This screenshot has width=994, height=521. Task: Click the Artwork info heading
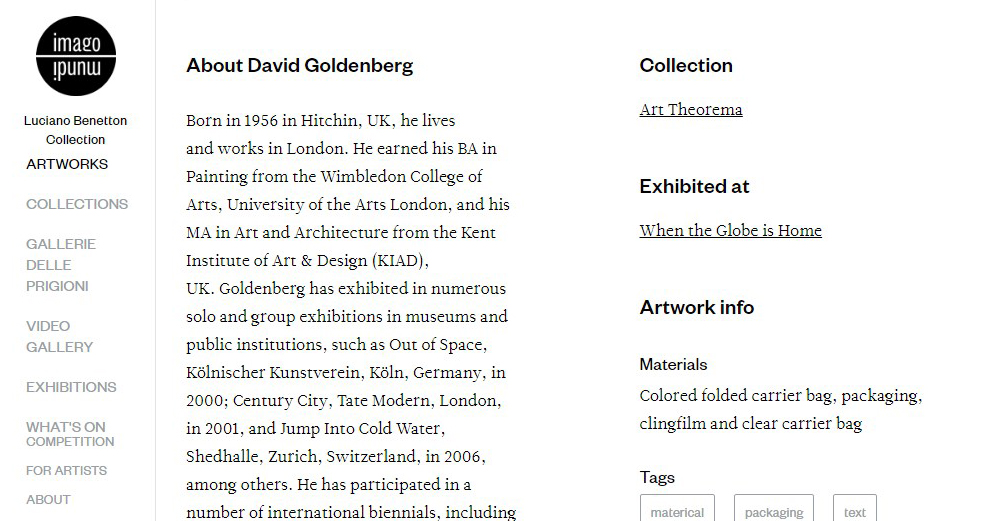tap(697, 307)
